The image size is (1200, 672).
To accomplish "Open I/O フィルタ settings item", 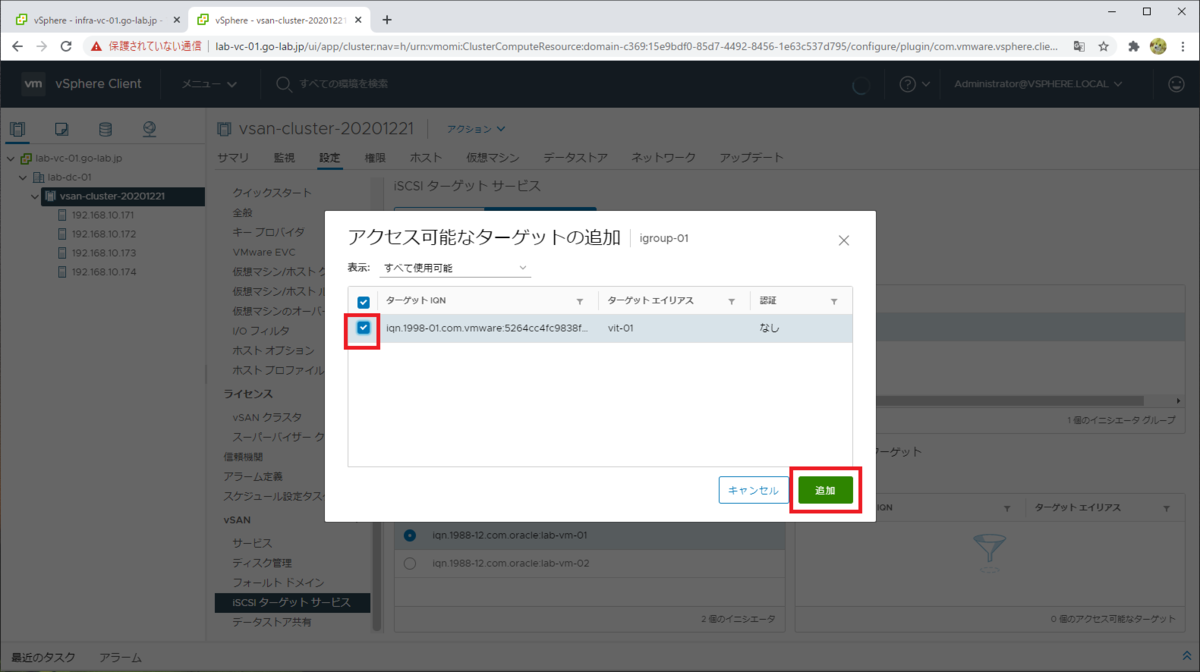I will tap(261, 331).
